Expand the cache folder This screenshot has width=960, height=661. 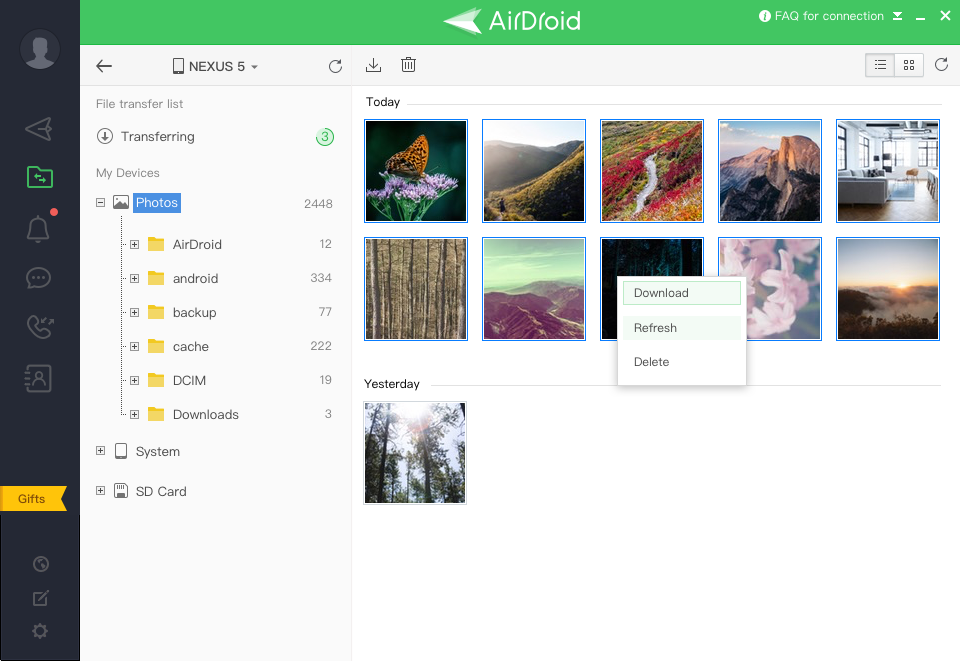(x=135, y=346)
